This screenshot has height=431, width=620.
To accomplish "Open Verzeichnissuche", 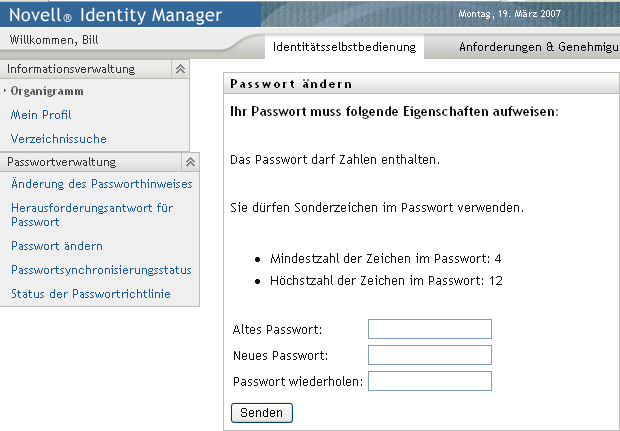I will click(59, 139).
